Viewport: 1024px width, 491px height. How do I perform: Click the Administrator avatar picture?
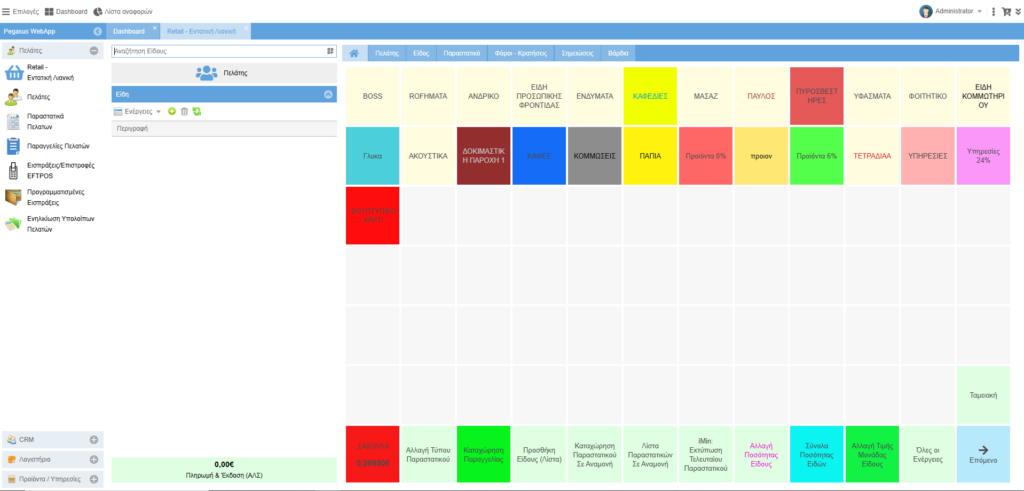[925, 11]
